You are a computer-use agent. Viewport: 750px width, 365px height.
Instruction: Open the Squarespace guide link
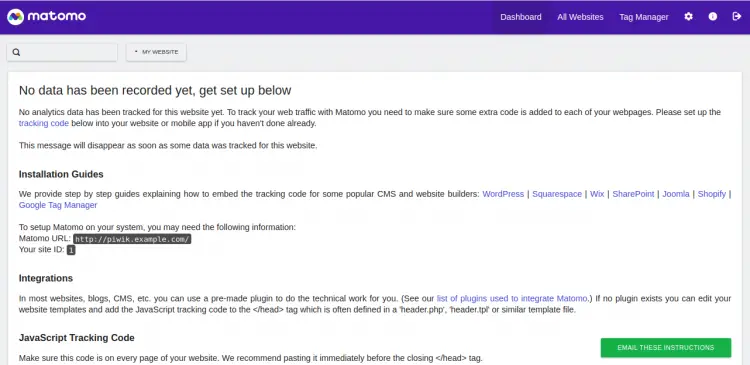pyautogui.click(x=557, y=194)
